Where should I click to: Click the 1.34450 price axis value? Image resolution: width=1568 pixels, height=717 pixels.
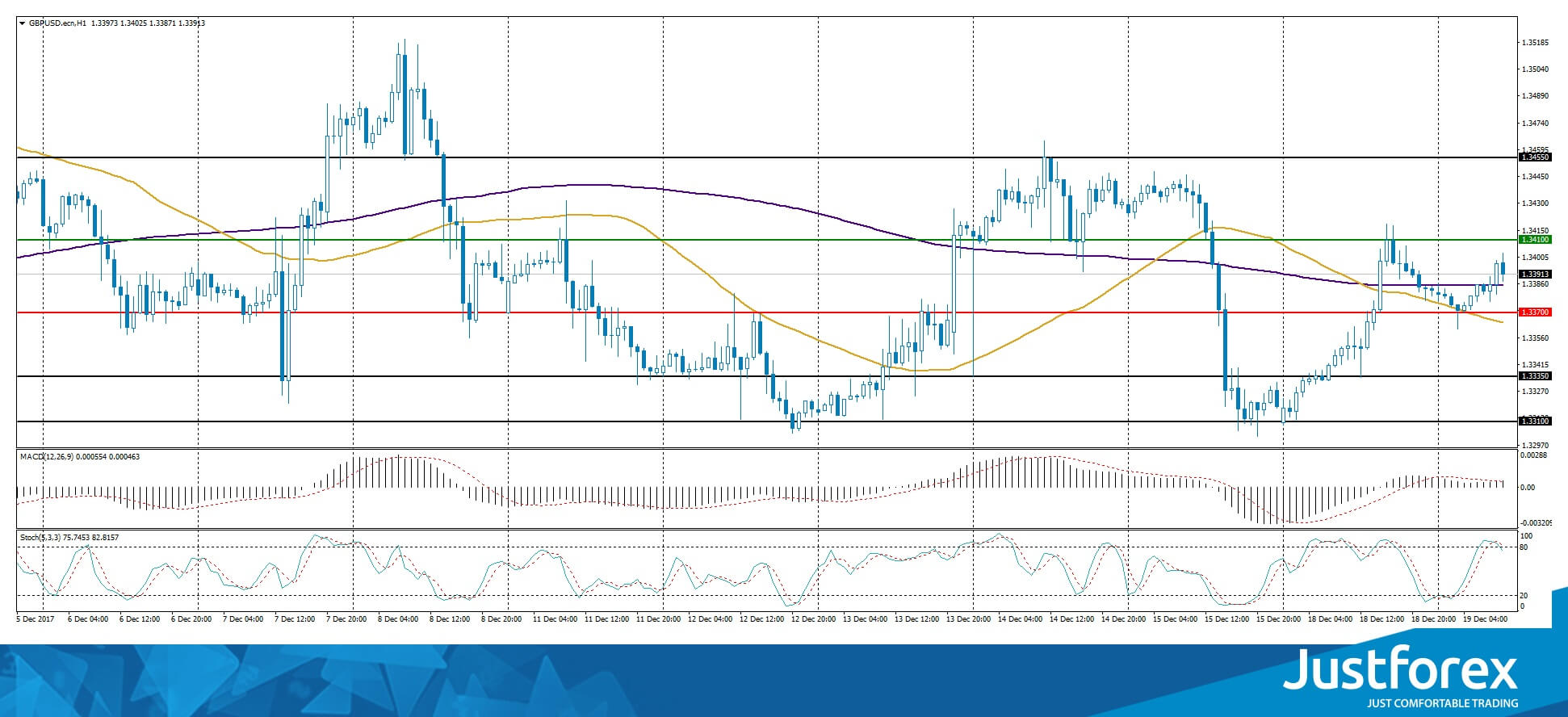pyautogui.click(x=1535, y=176)
